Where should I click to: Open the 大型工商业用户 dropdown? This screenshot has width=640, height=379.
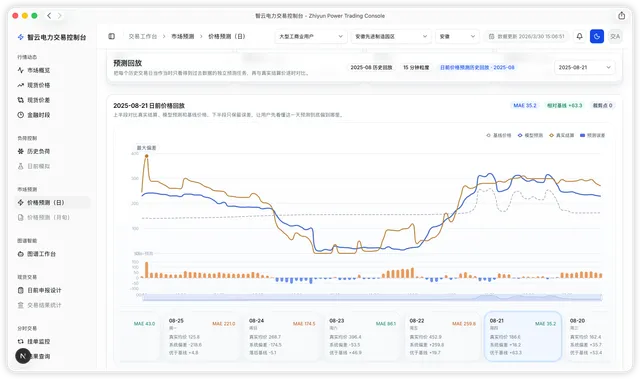click(311, 36)
